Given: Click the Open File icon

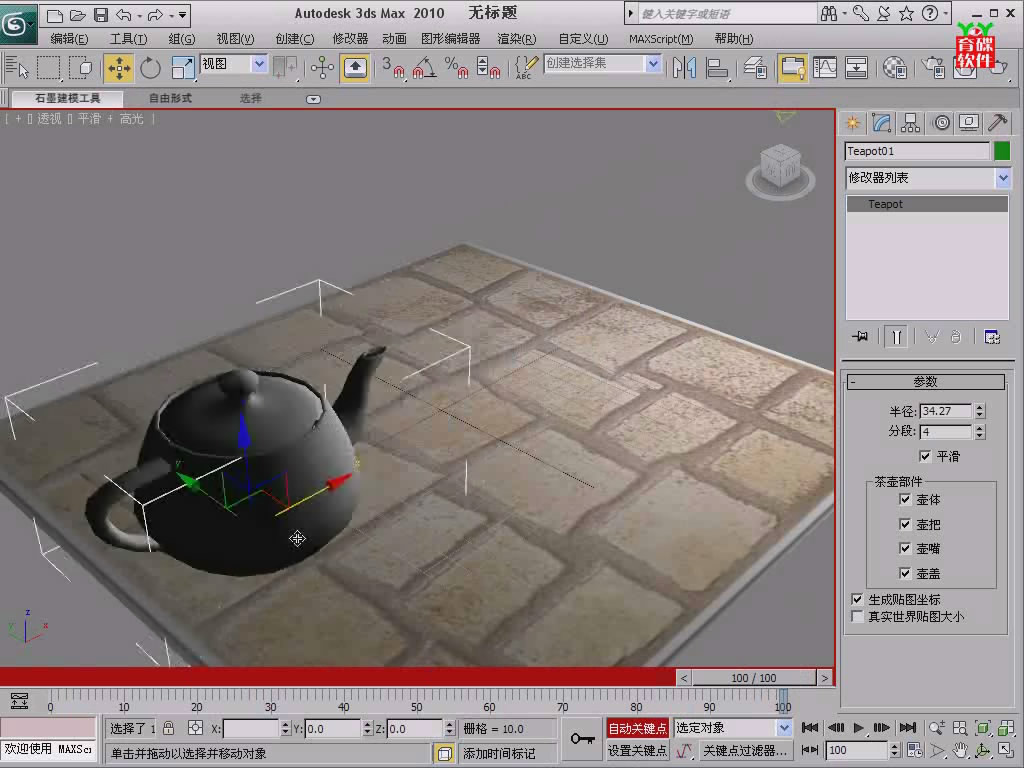Looking at the screenshot, I should 78,14.
